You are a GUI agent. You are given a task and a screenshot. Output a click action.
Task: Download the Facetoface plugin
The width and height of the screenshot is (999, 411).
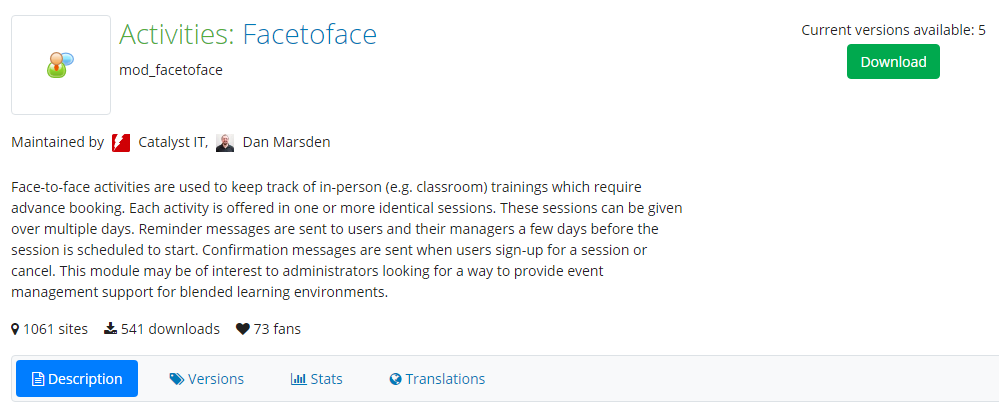coord(893,62)
